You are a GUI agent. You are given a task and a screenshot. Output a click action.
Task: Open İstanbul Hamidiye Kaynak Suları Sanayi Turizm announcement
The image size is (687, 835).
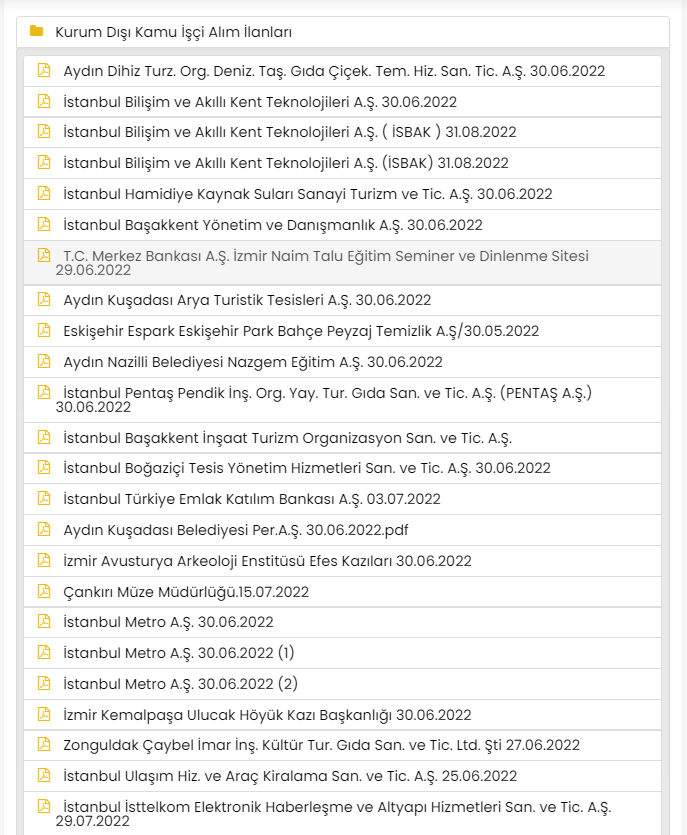308,194
